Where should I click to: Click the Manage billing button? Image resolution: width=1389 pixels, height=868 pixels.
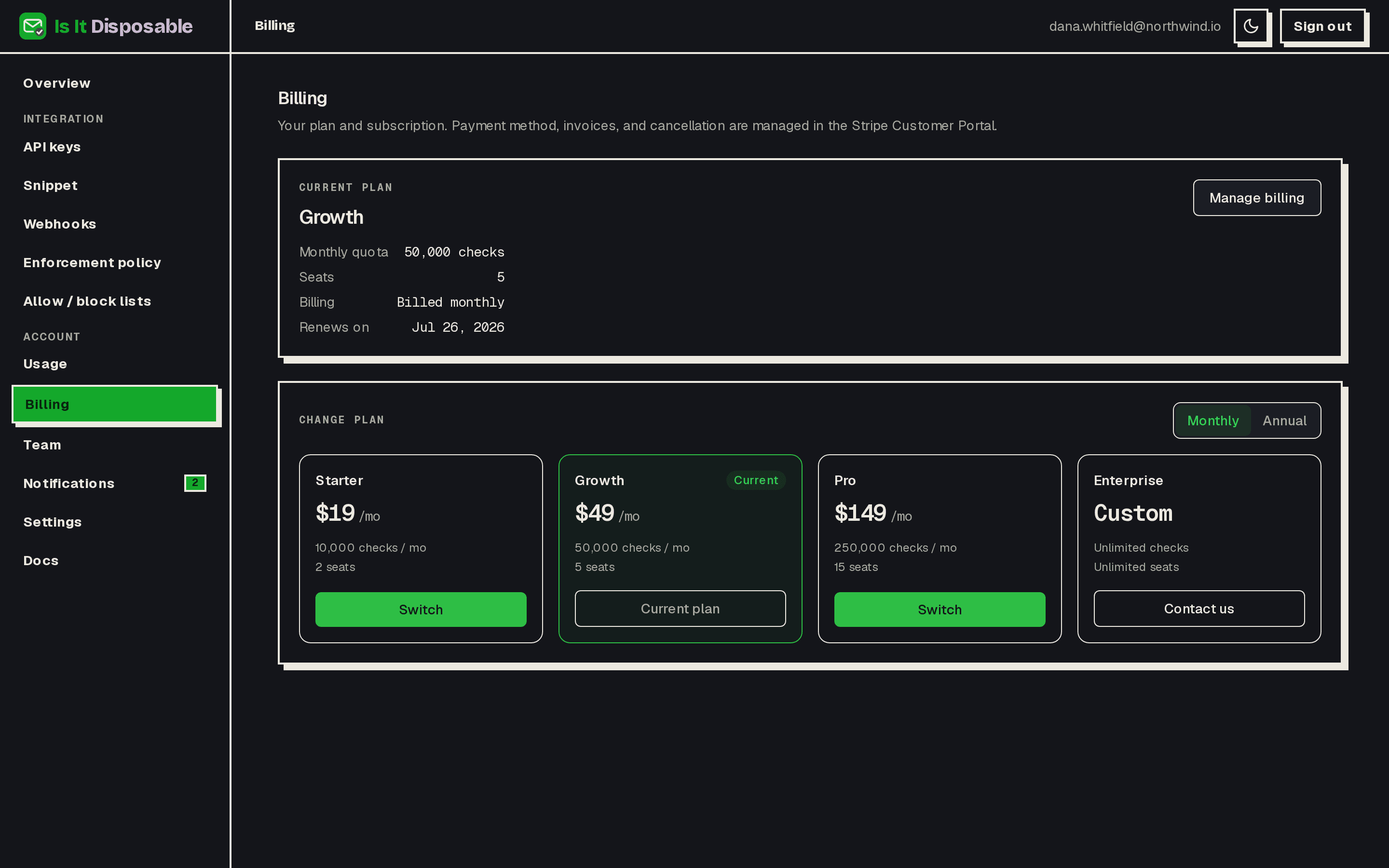[1256, 198]
